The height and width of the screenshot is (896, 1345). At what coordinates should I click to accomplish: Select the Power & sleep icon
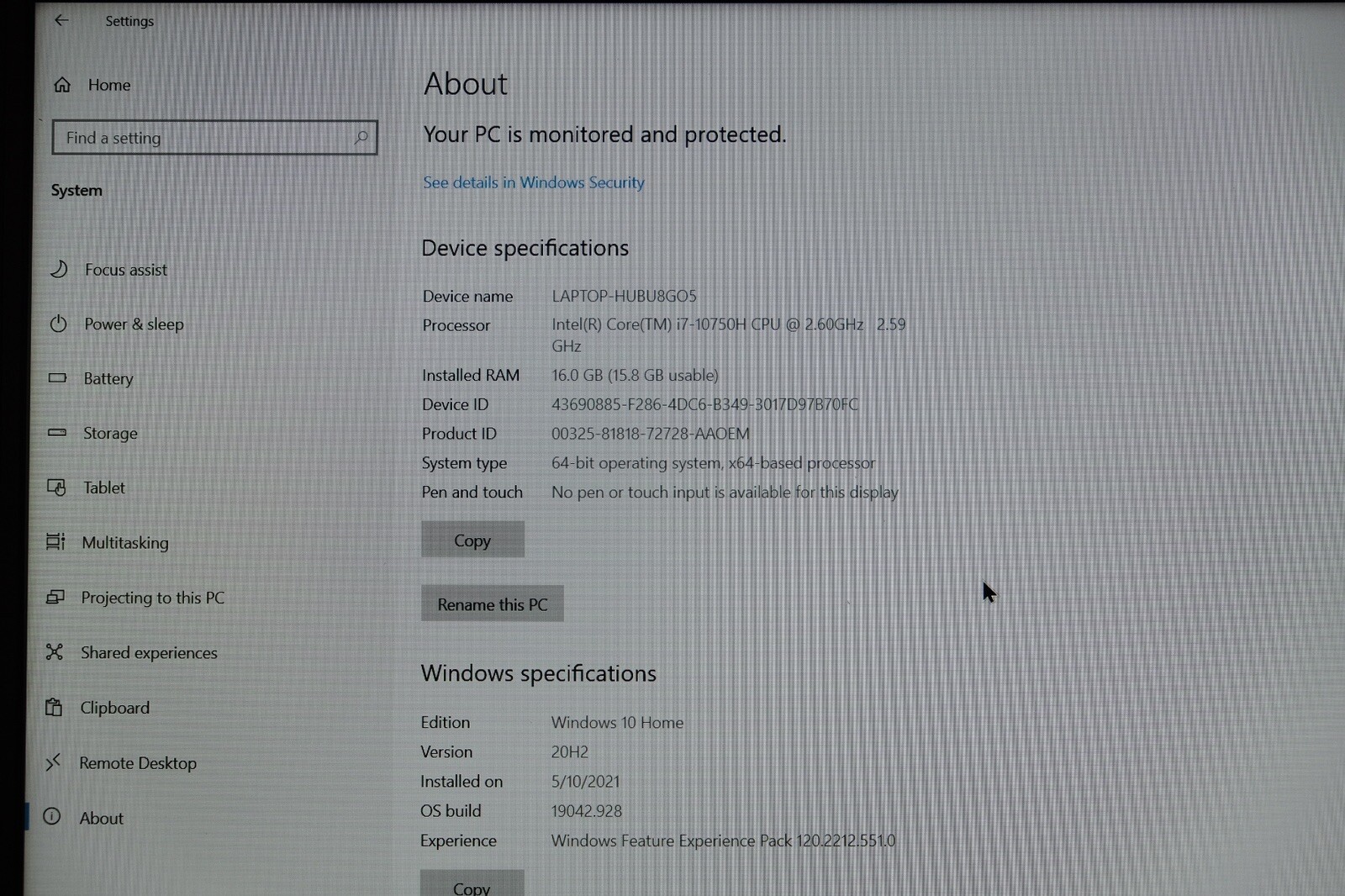58,324
